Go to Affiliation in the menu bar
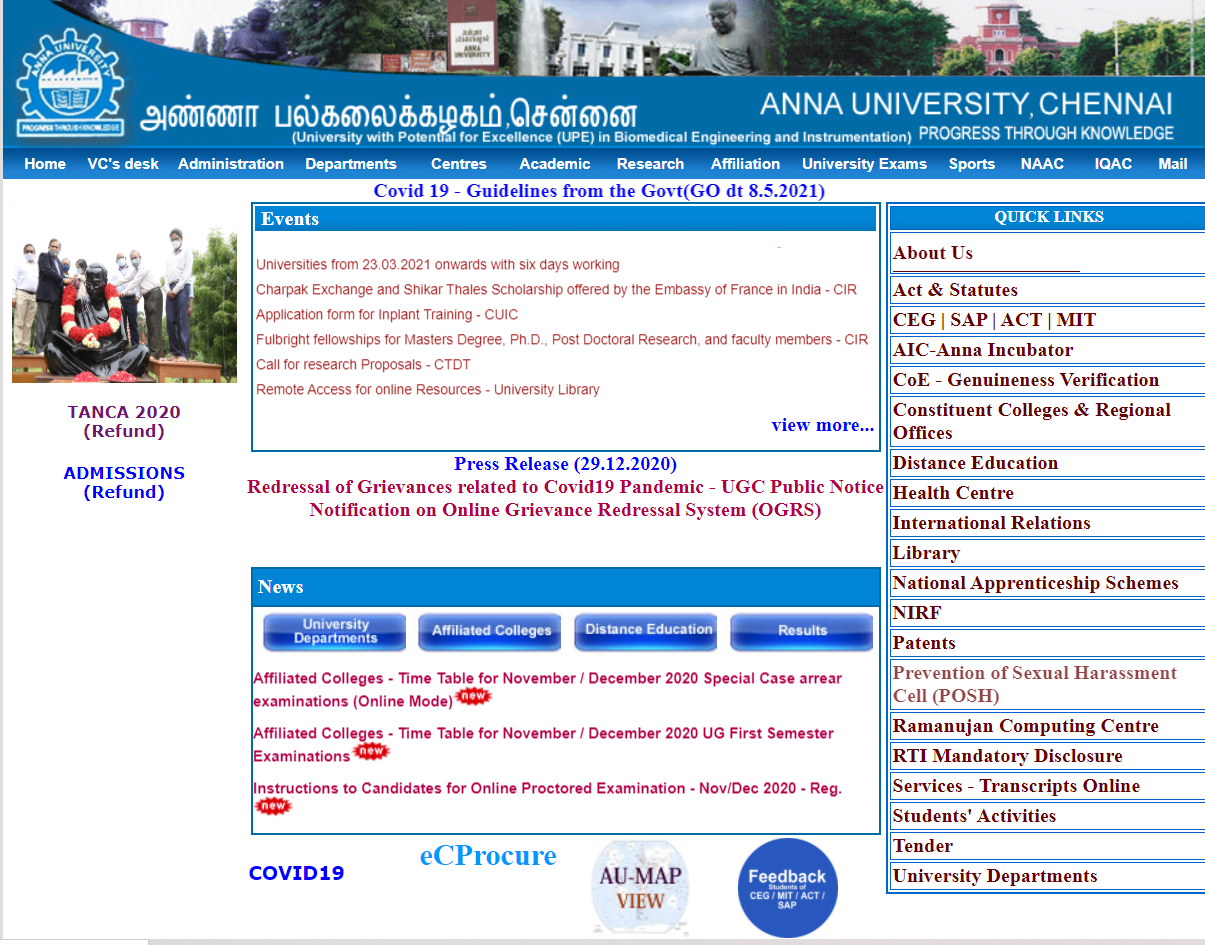 745,164
